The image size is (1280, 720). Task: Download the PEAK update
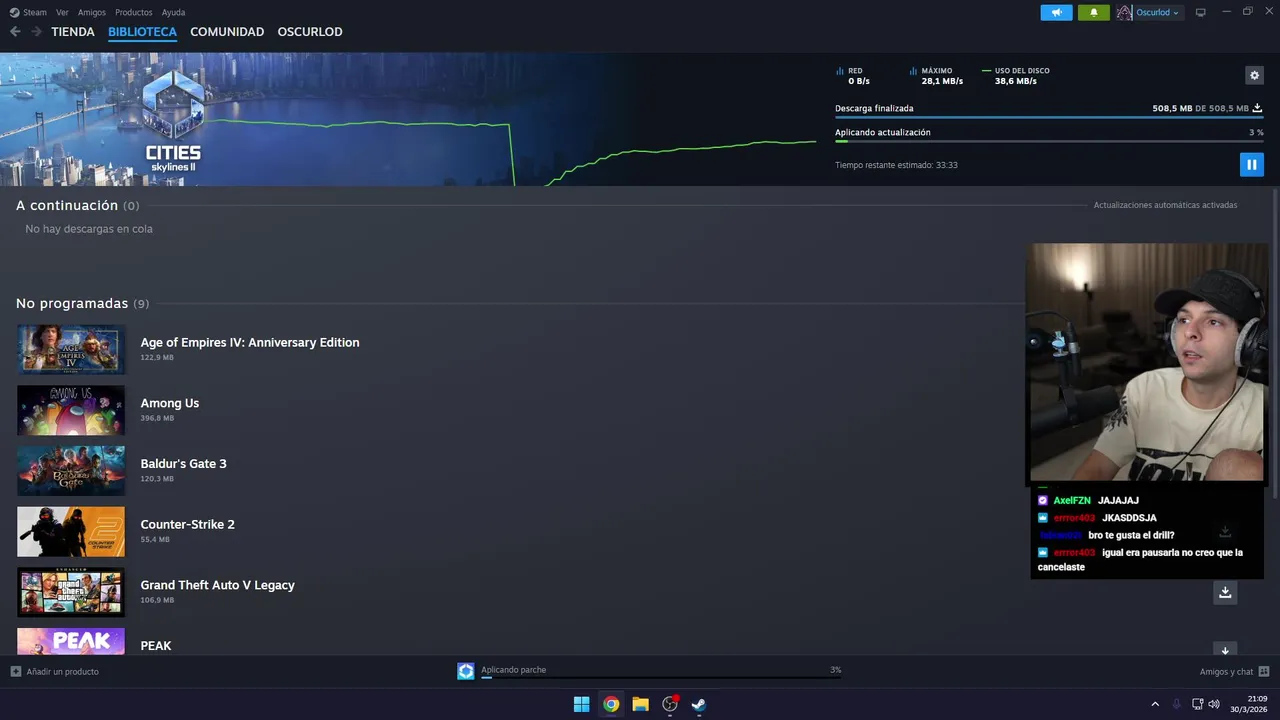pos(1225,649)
